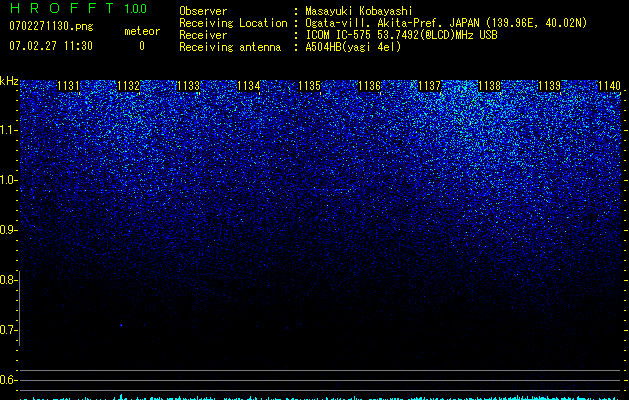This screenshot has height=400, width=629.
Task: Click the 1133 time marker
Action: (189, 86)
